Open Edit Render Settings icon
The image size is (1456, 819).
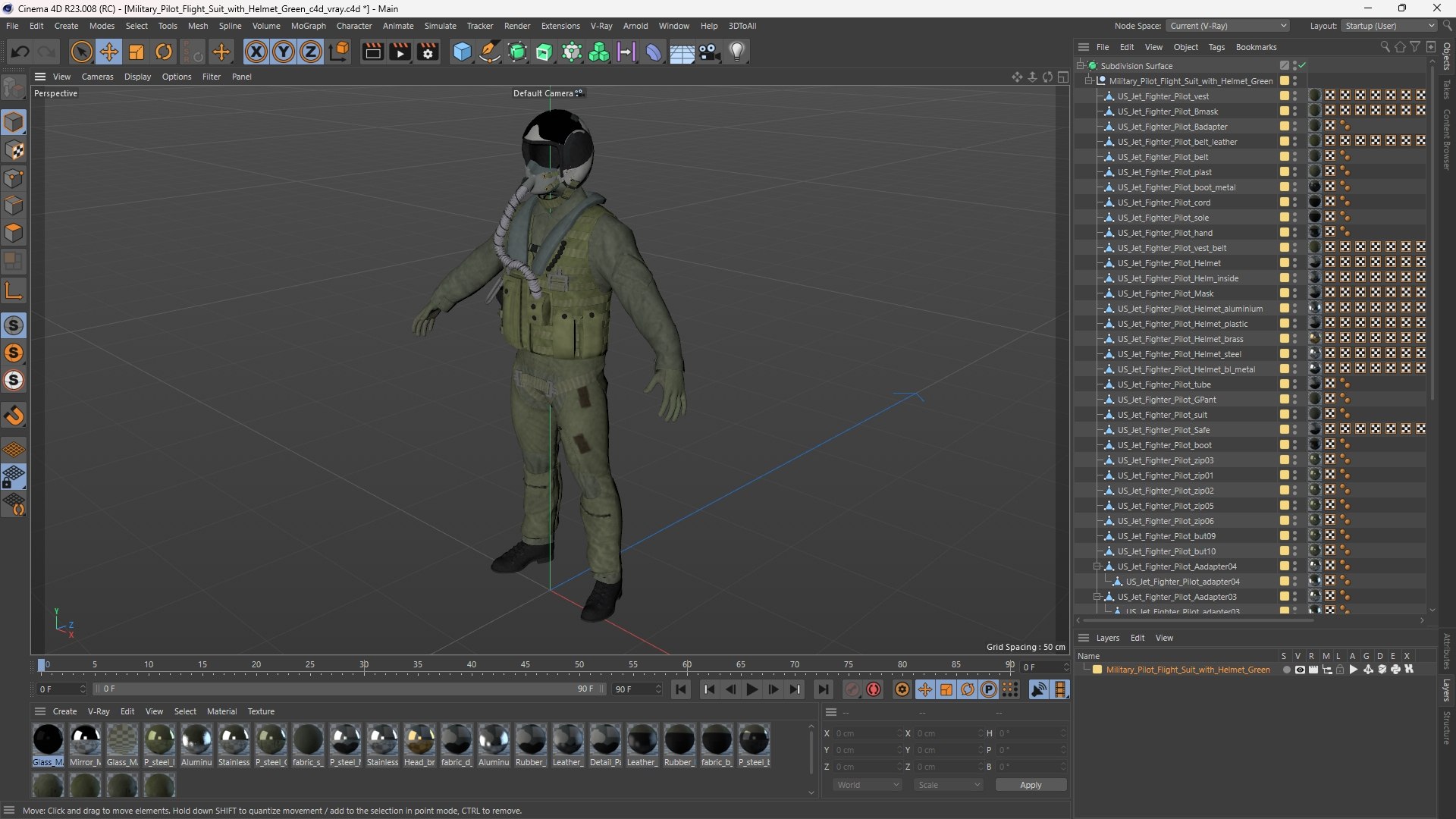tap(428, 52)
